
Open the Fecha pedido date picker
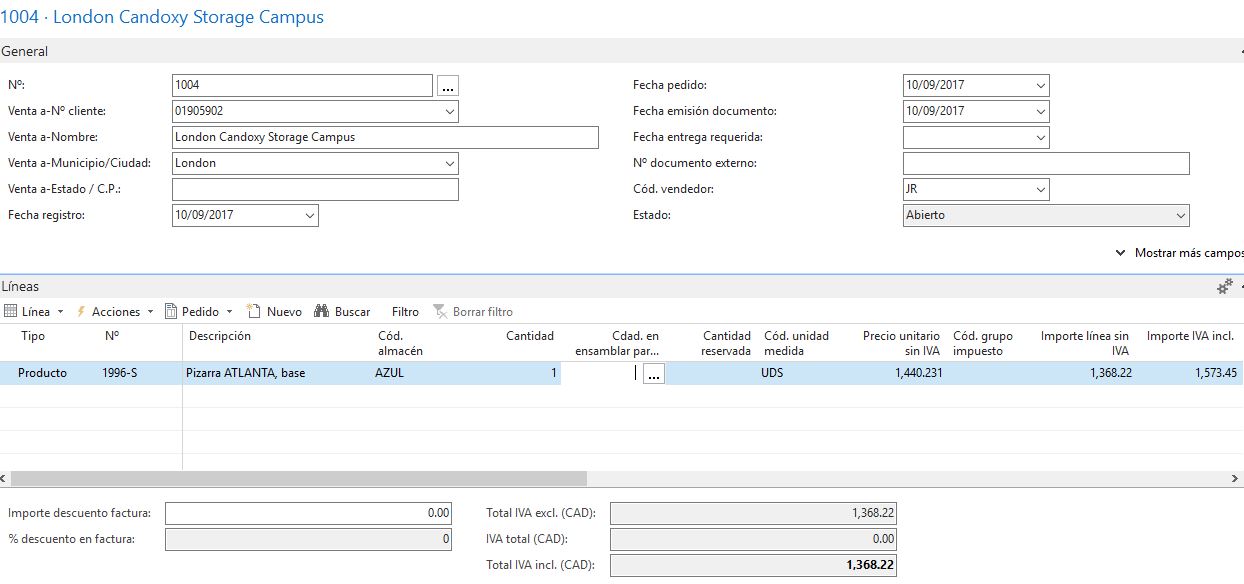point(1039,85)
